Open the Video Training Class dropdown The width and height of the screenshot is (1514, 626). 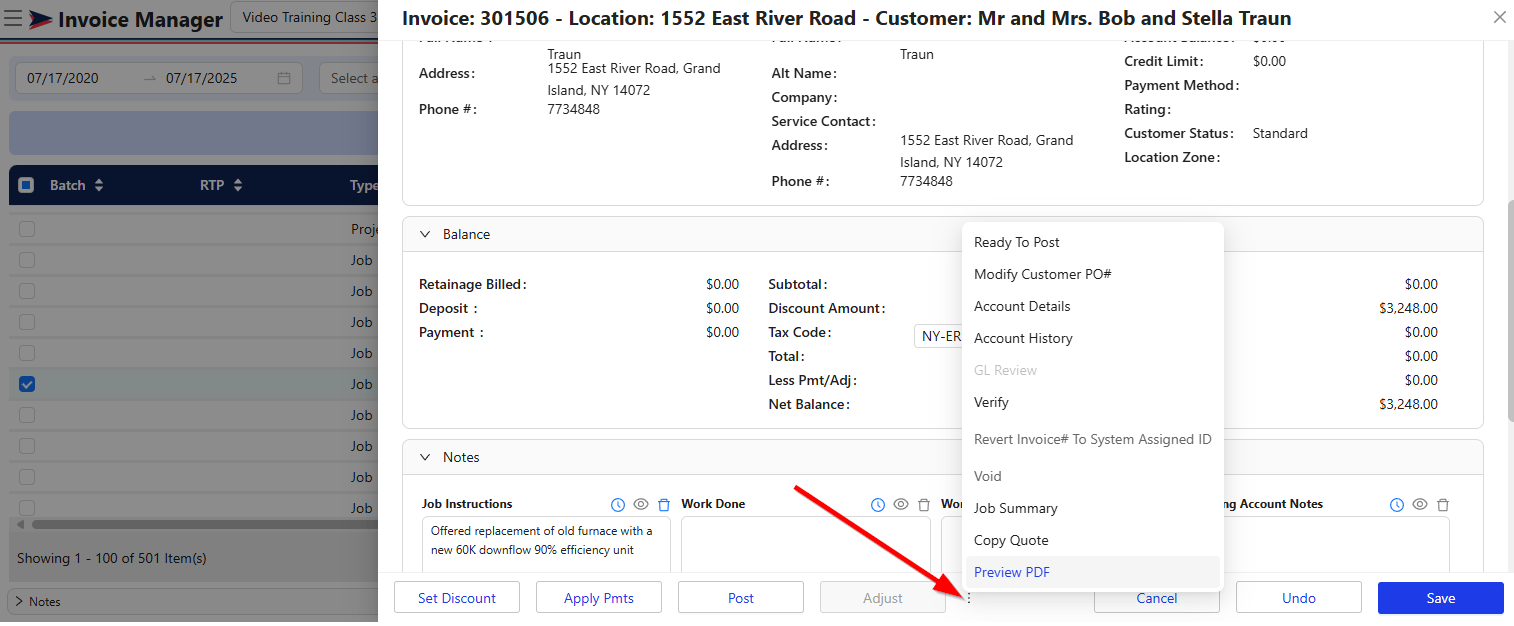pyautogui.click(x=305, y=18)
